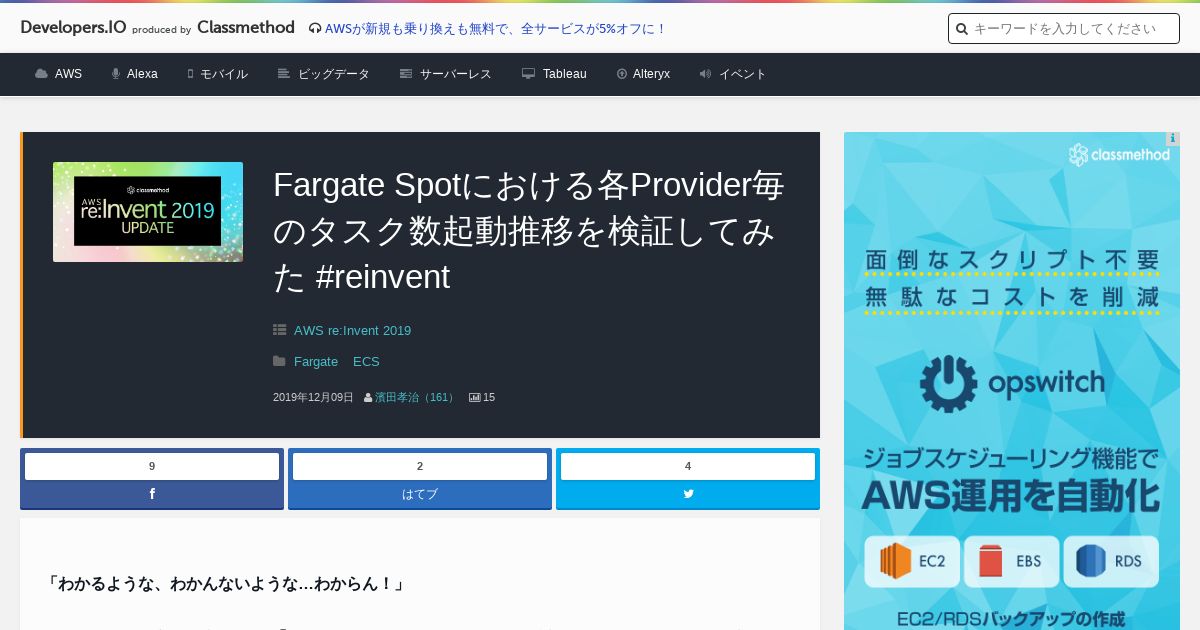Bookmark the article with はてブ button
1200x630 pixels.
[420, 494]
